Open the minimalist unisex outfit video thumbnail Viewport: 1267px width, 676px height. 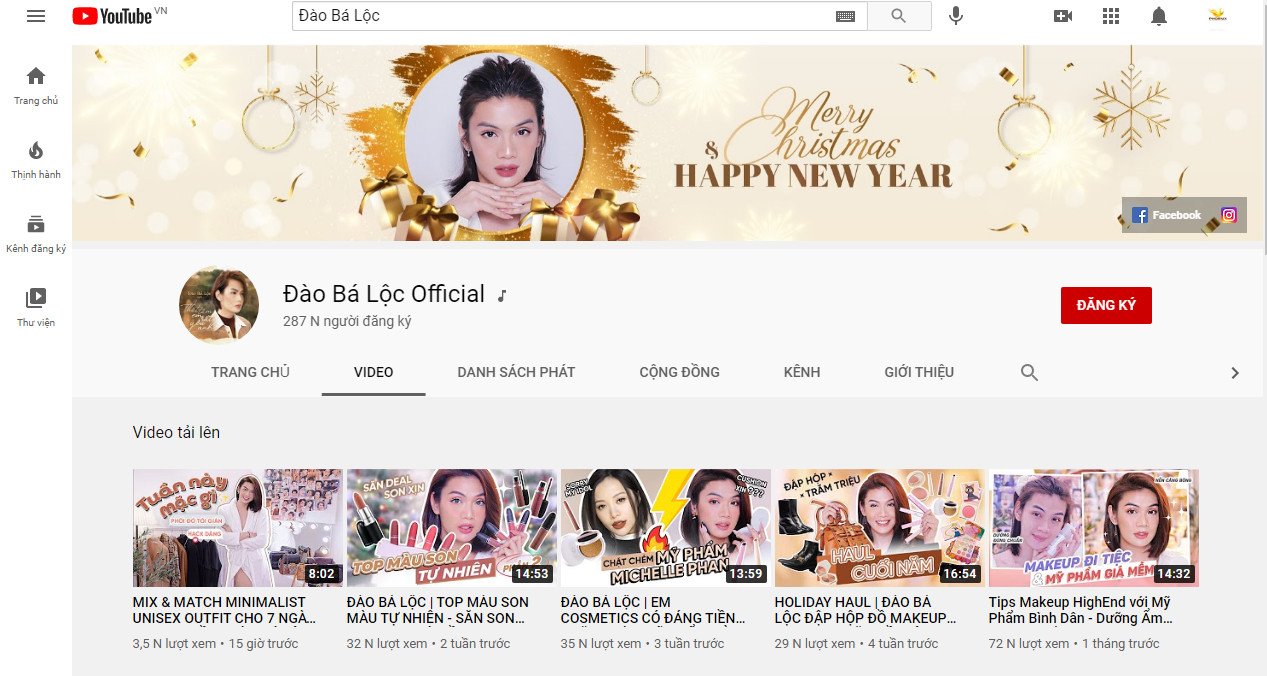click(238, 527)
